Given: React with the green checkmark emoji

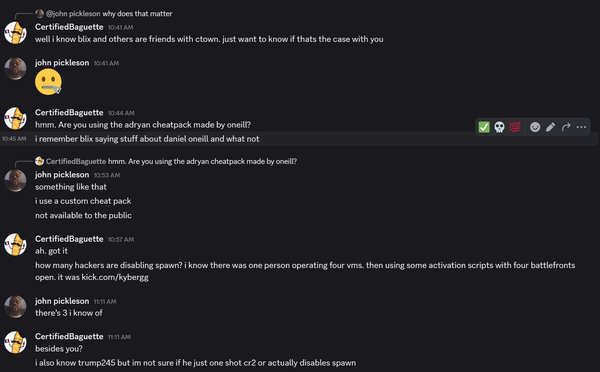Looking at the screenshot, I should [x=484, y=127].
